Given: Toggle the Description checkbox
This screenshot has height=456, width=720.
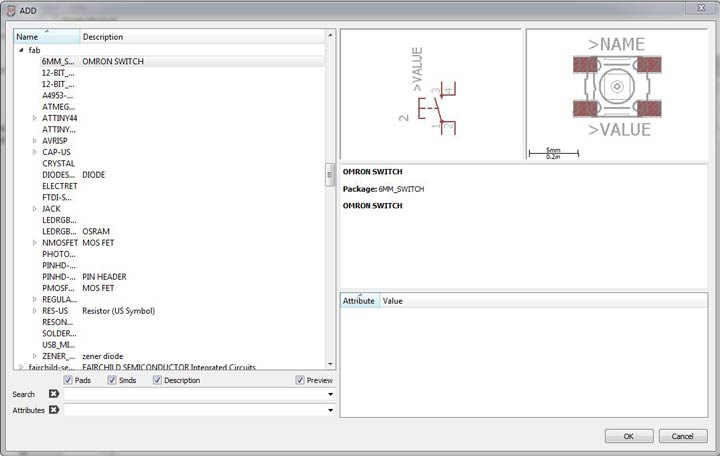Looking at the screenshot, I should point(157,380).
